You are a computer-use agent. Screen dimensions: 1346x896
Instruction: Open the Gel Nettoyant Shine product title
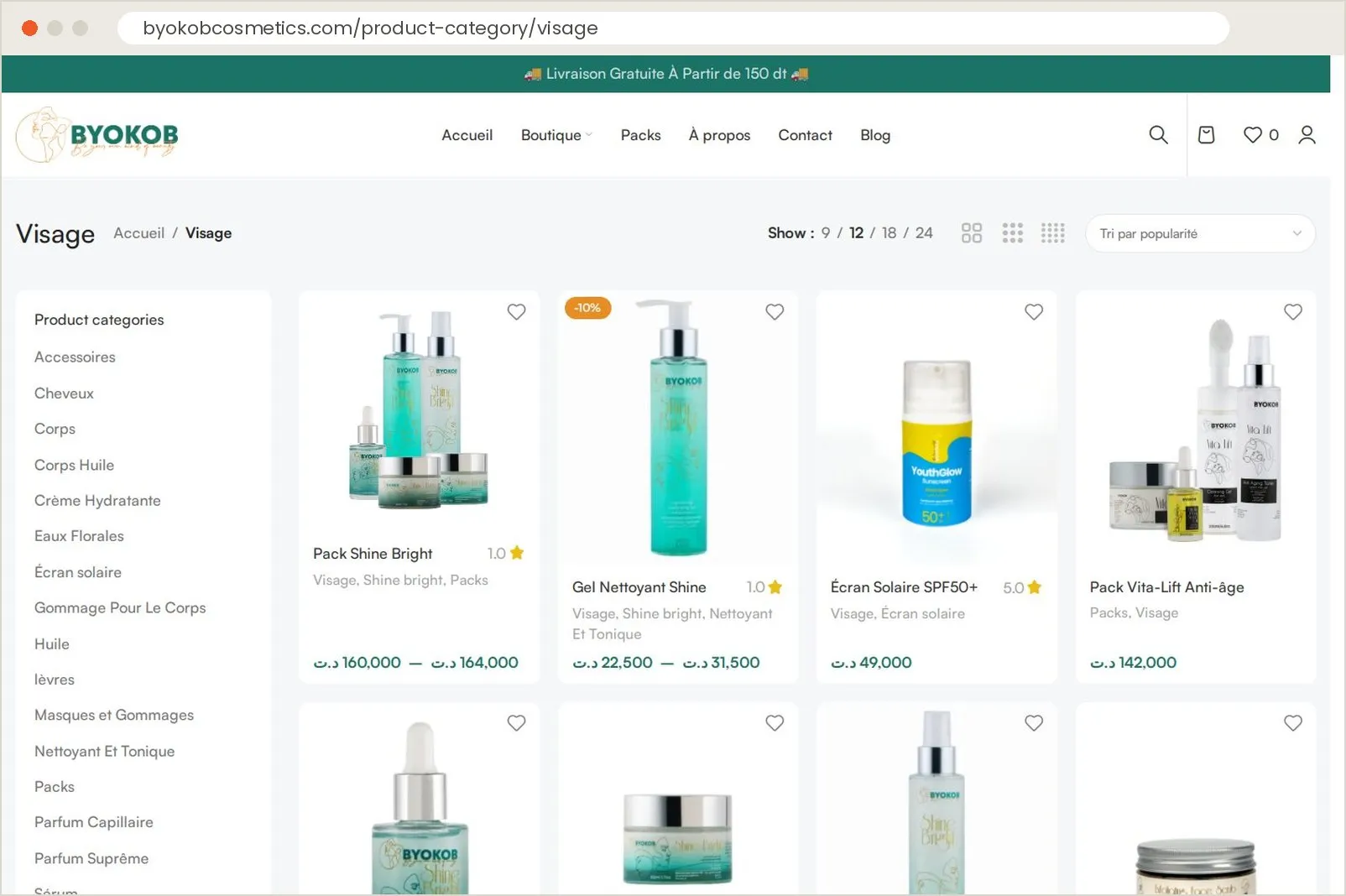[x=639, y=587]
